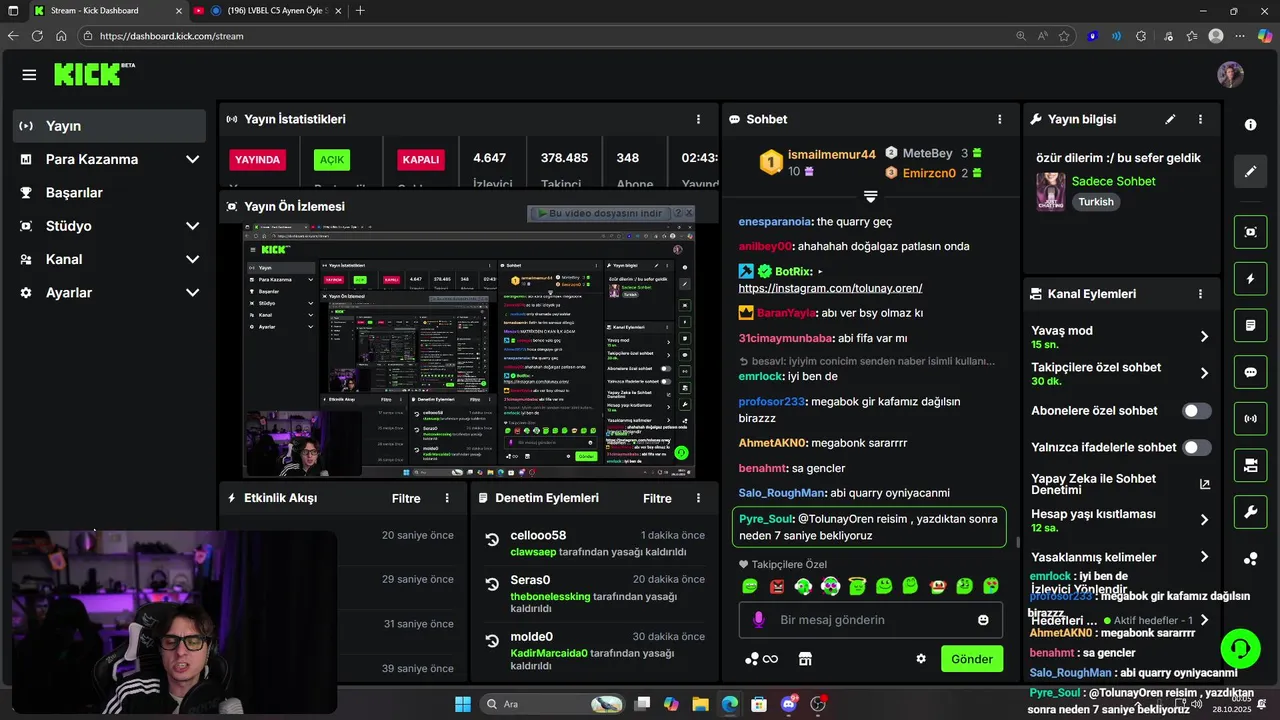Insert the red angry emote
This screenshot has width=1280, height=720.
tap(777, 586)
